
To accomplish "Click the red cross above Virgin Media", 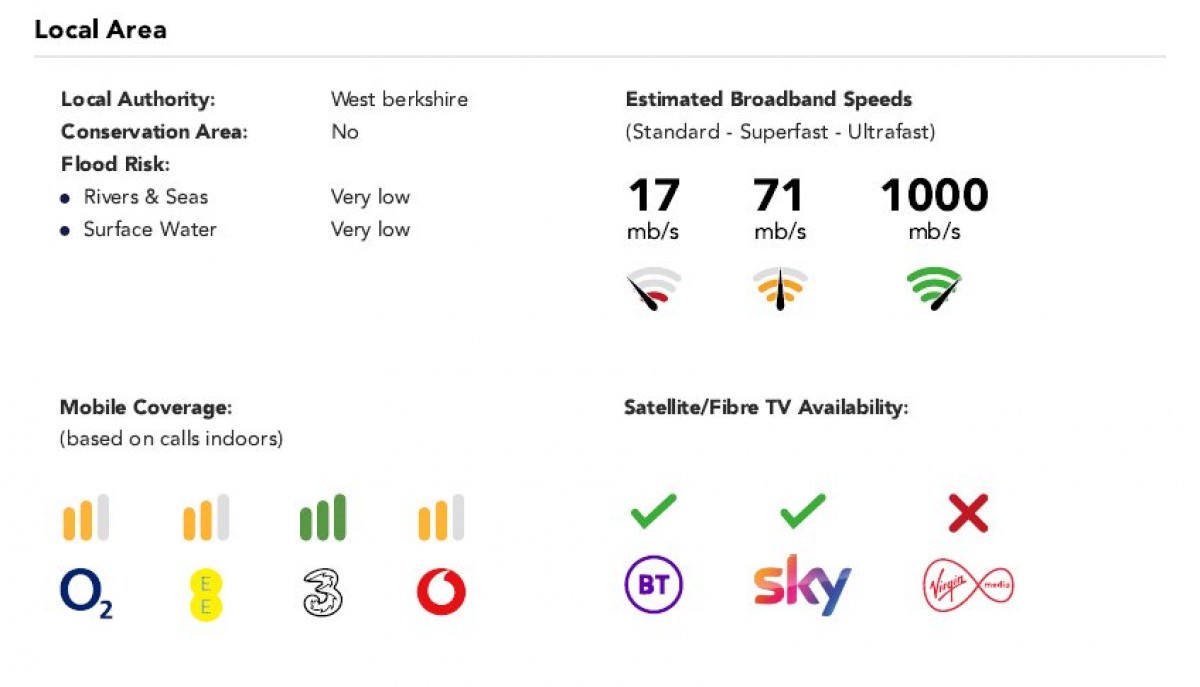I will coord(968,514).
